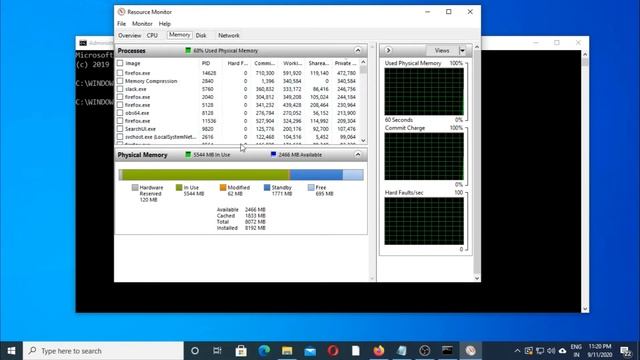The width and height of the screenshot is (640, 360).
Task: Collapse the graphs pane with arrow button
Action: 388,51
